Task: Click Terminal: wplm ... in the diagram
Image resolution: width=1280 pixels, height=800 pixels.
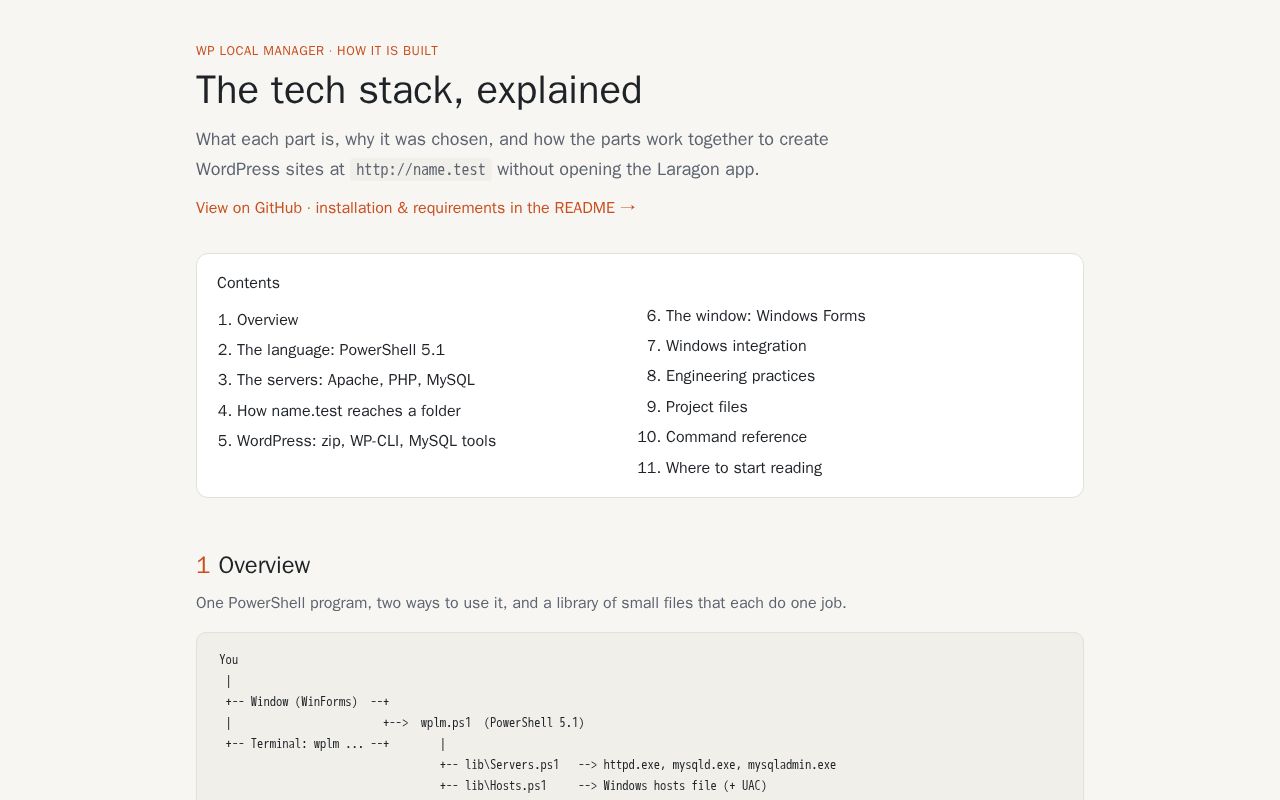Action: pos(307,744)
